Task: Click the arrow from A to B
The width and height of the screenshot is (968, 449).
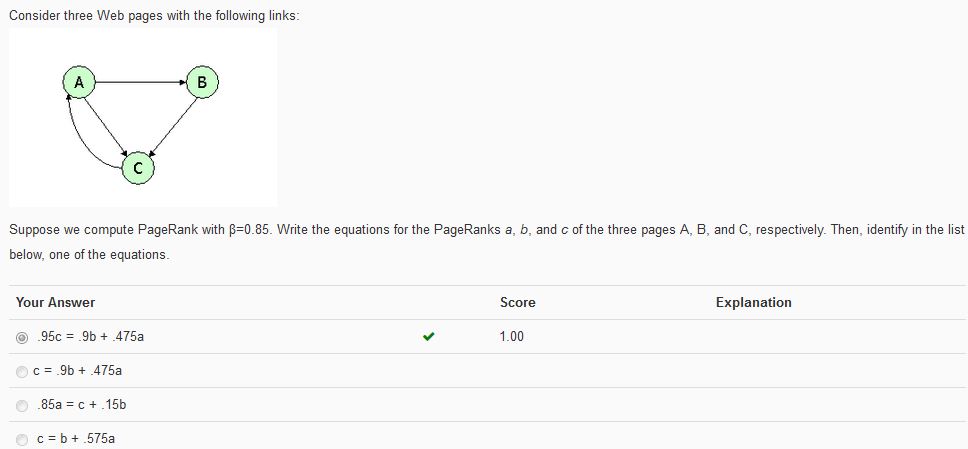Action: pyautogui.click(x=141, y=82)
